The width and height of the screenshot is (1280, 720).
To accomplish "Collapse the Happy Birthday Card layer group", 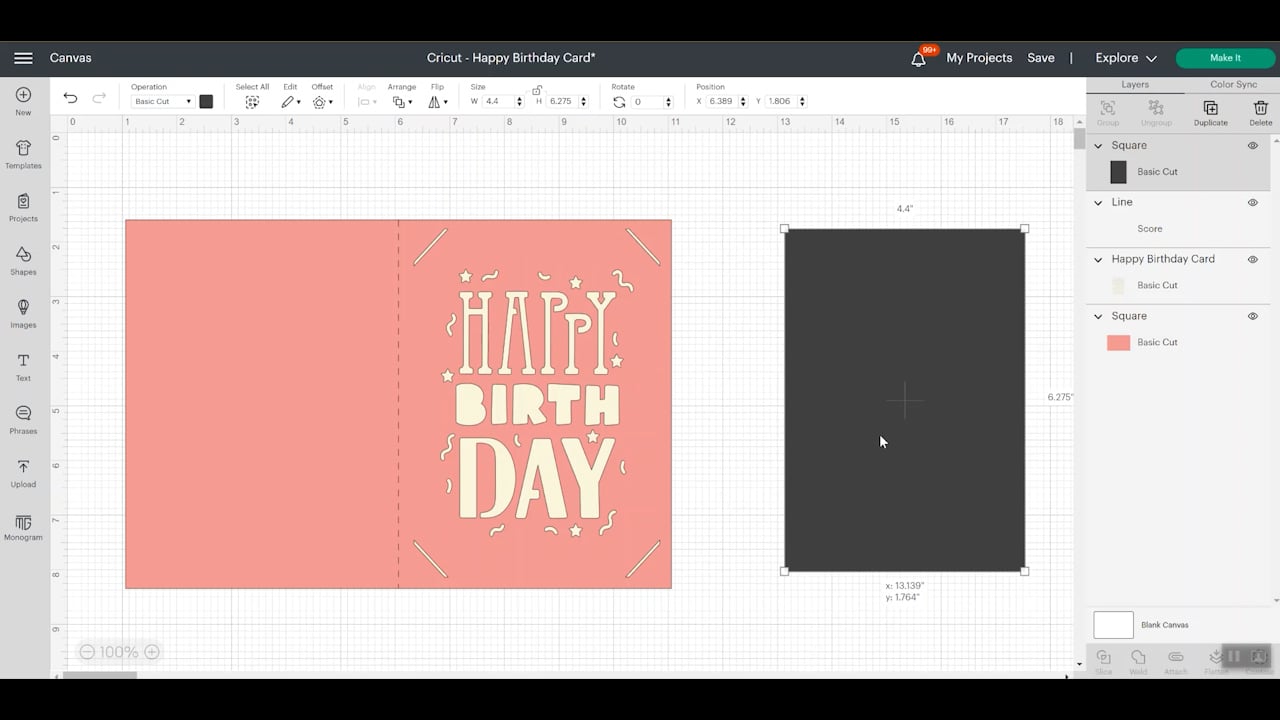I will pos(1098,260).
